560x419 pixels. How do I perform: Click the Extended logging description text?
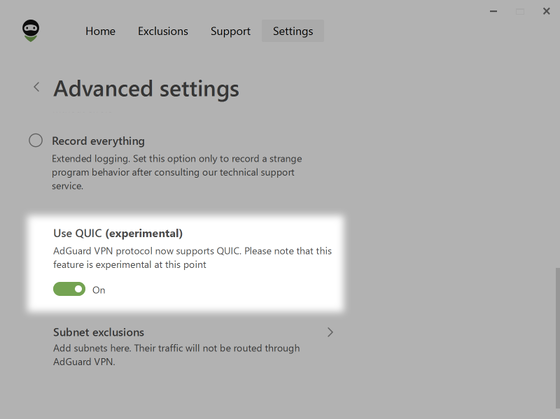point(177,172)
